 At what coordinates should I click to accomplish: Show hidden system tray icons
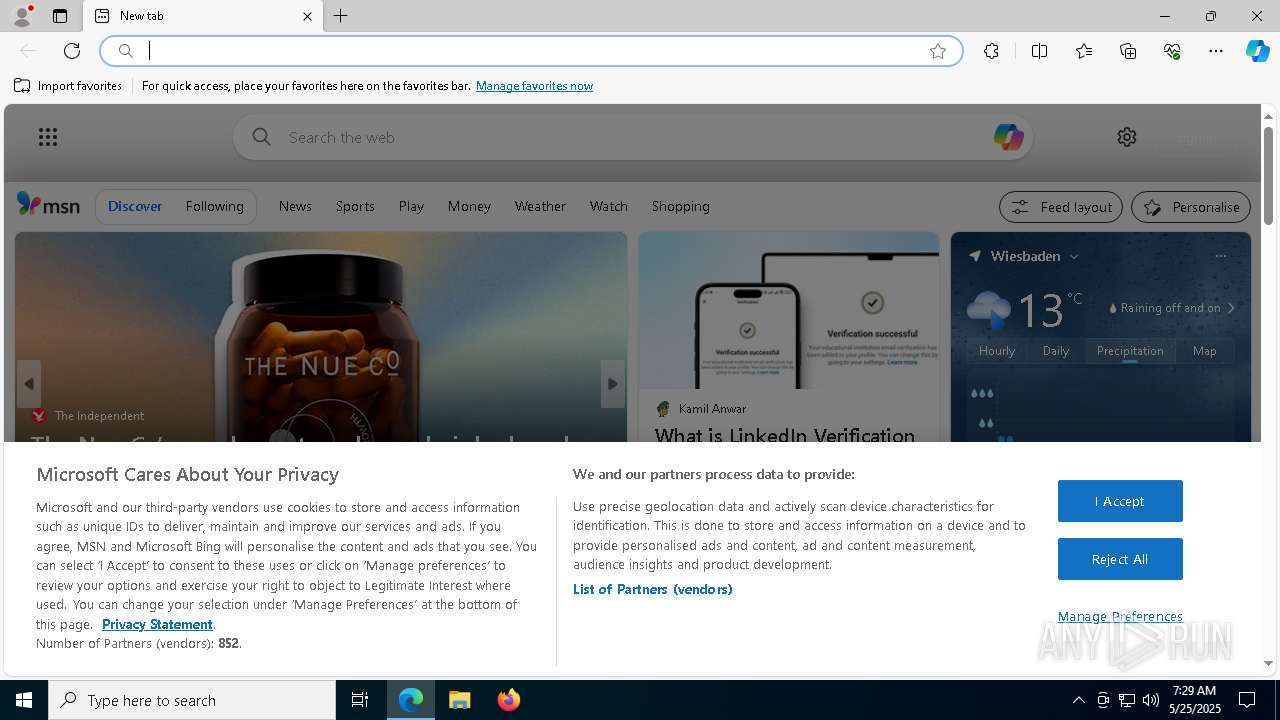[x=1078, y=700]
